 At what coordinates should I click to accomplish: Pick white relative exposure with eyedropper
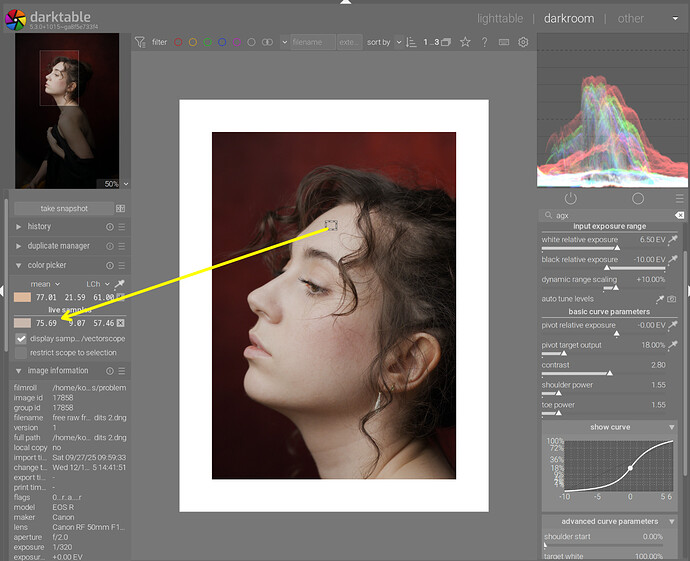click(x=673, y=240)
